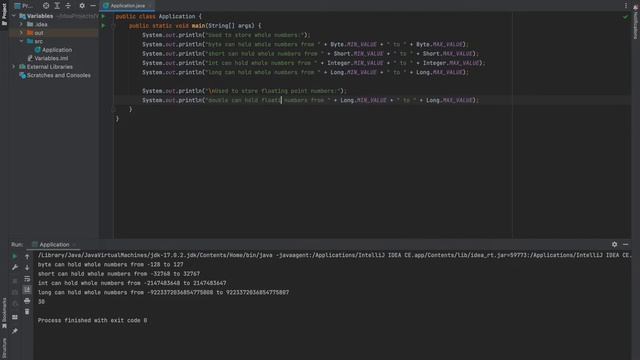Click Up the Stack Trace arrow
This screenshot has height=360, width=640.
coord(27,256)
